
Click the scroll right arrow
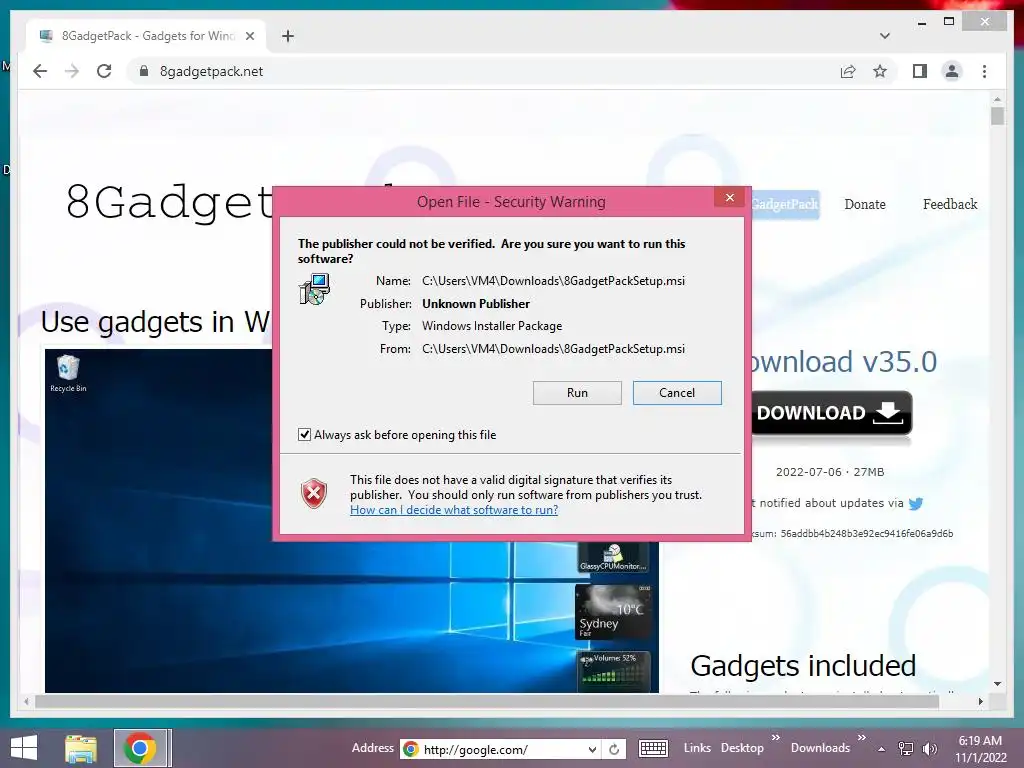980,701
